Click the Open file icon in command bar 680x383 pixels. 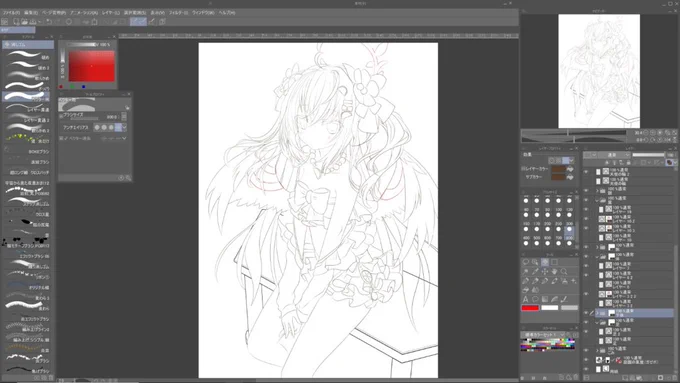[24, 21]
